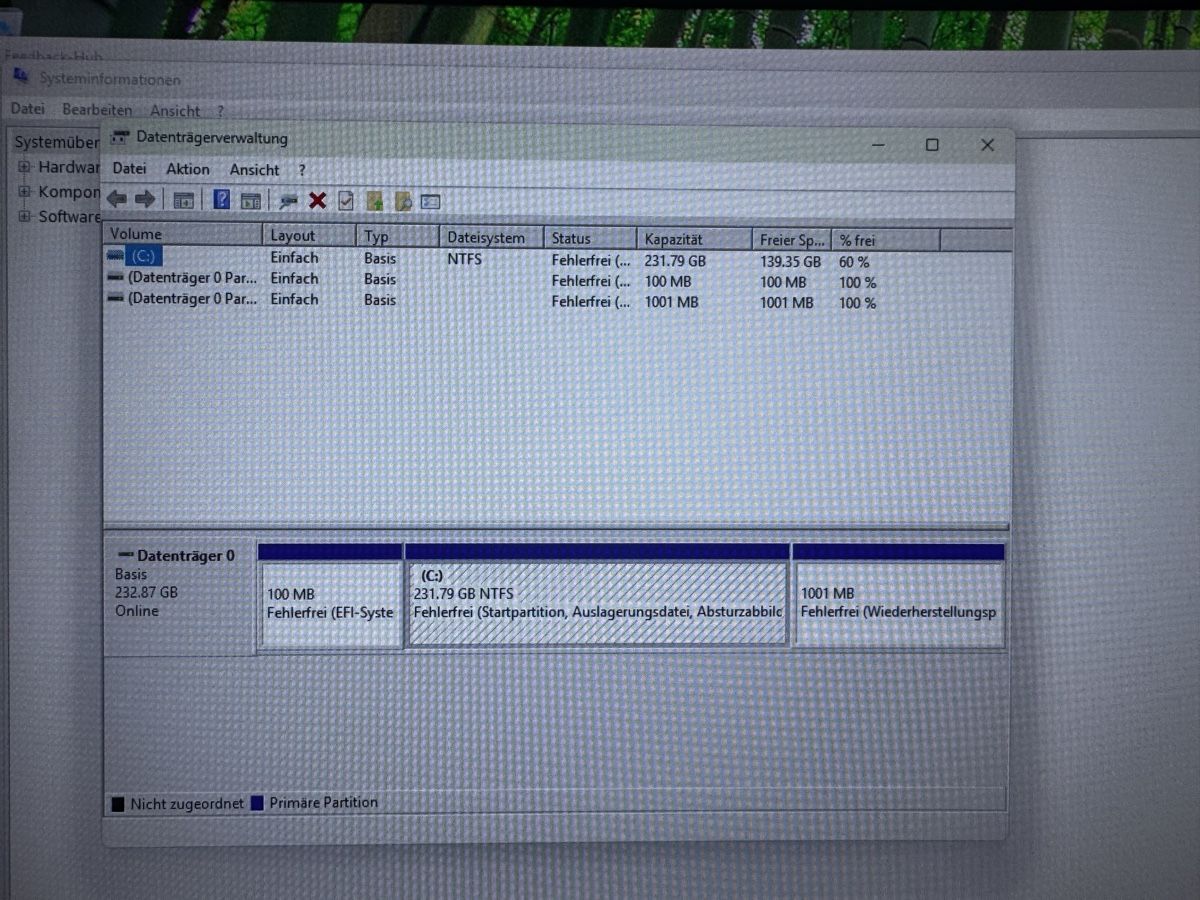
Task: Click the NTFS file system cell
Action: pos(464,258)
